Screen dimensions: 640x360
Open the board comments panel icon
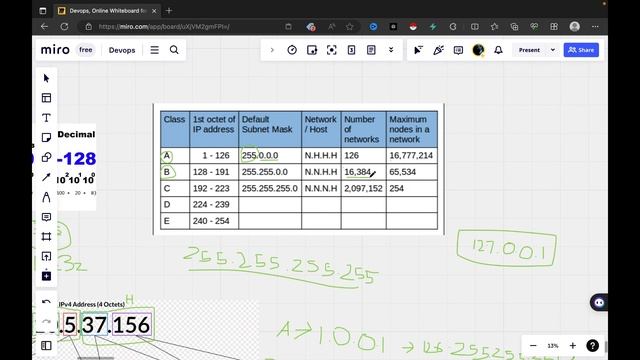(x=458, y=50)
